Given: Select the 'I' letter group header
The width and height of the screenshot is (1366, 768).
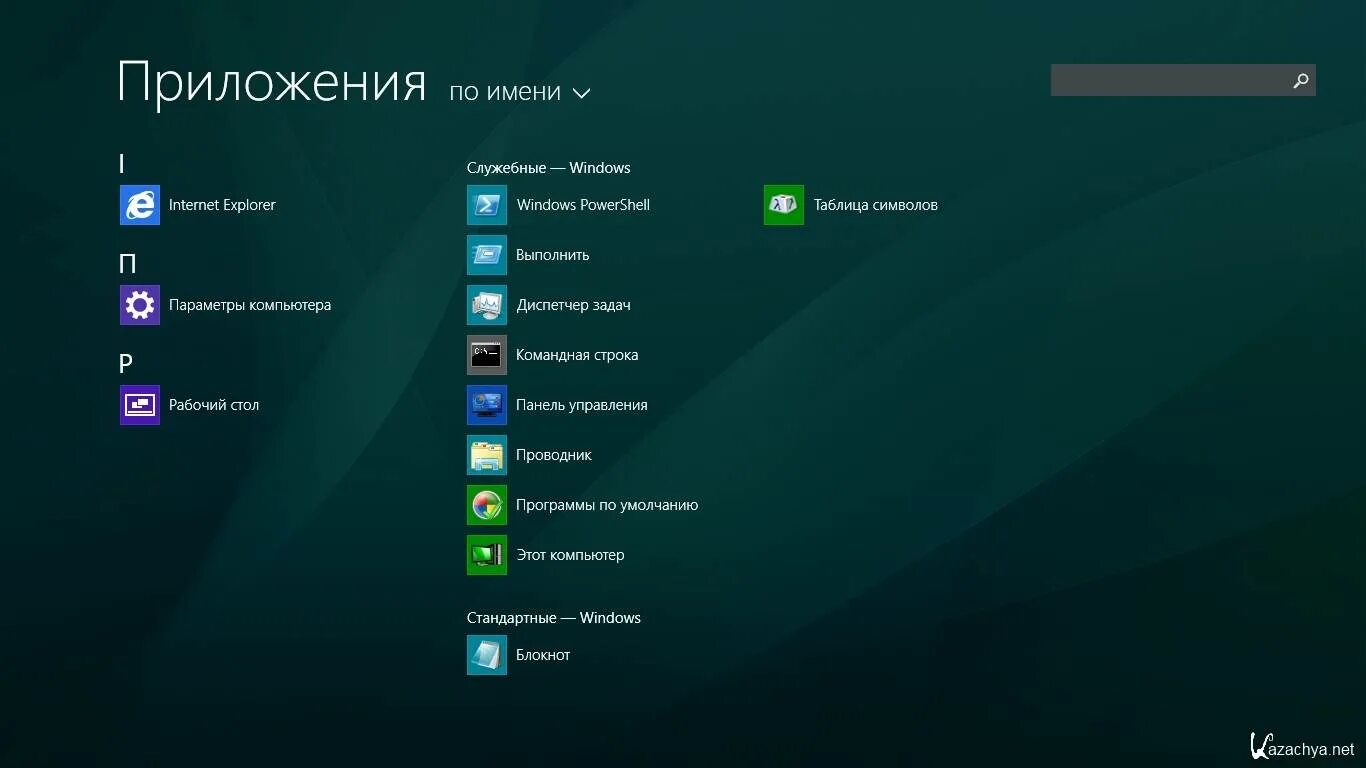Looking at the screenshot, I should click(x=122, y=164).
